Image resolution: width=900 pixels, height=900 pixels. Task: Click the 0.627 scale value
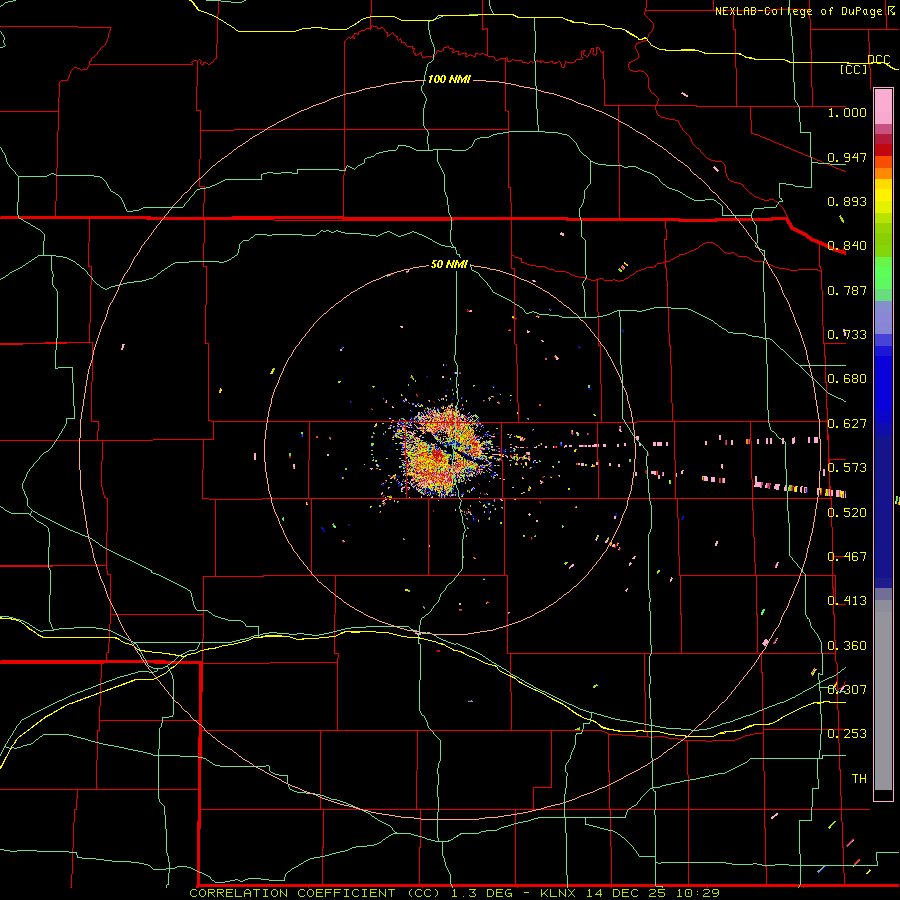point(847,424)
